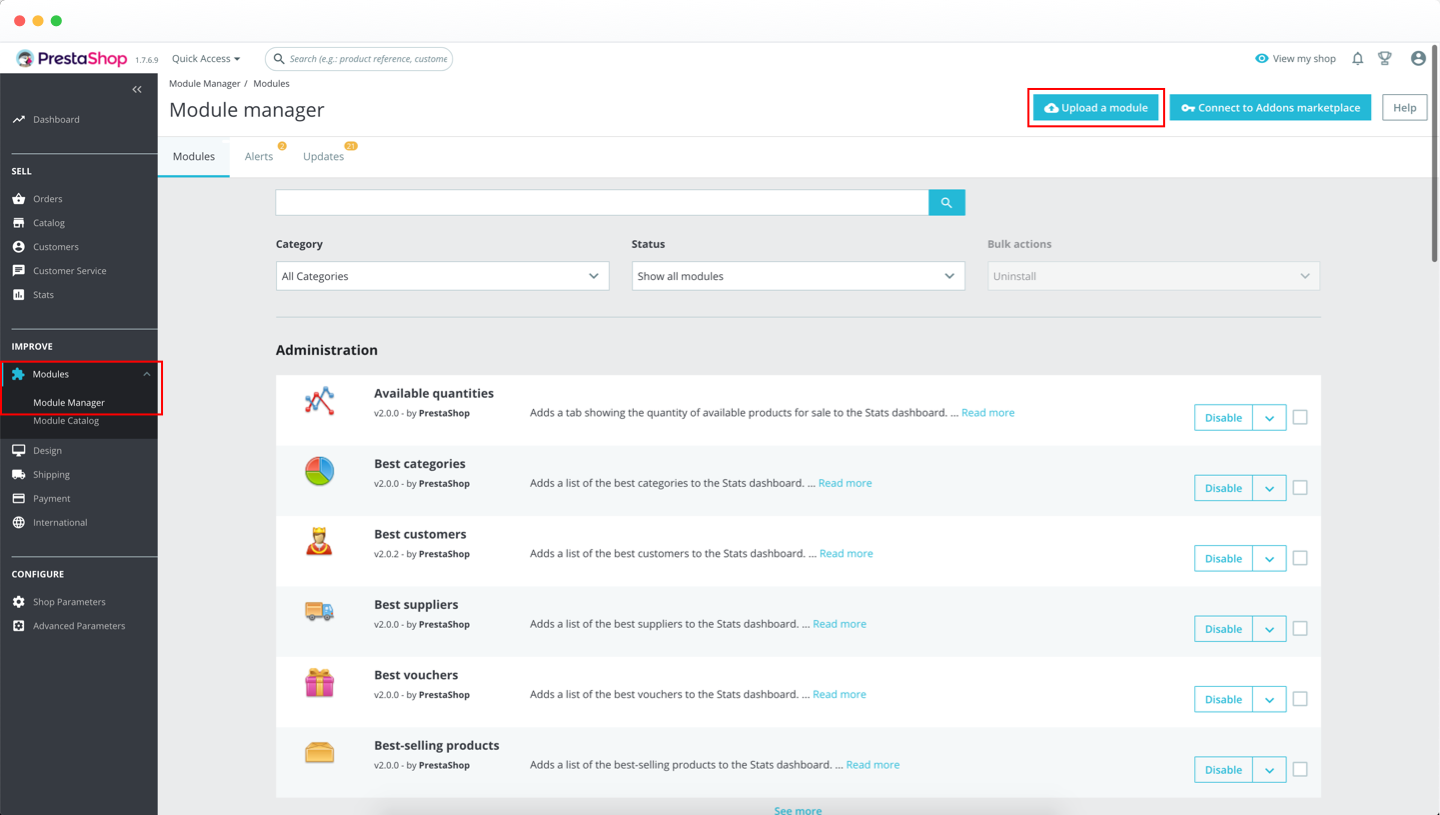
Task: Select the Best categories module checkbox
Action: [1300, 488]
